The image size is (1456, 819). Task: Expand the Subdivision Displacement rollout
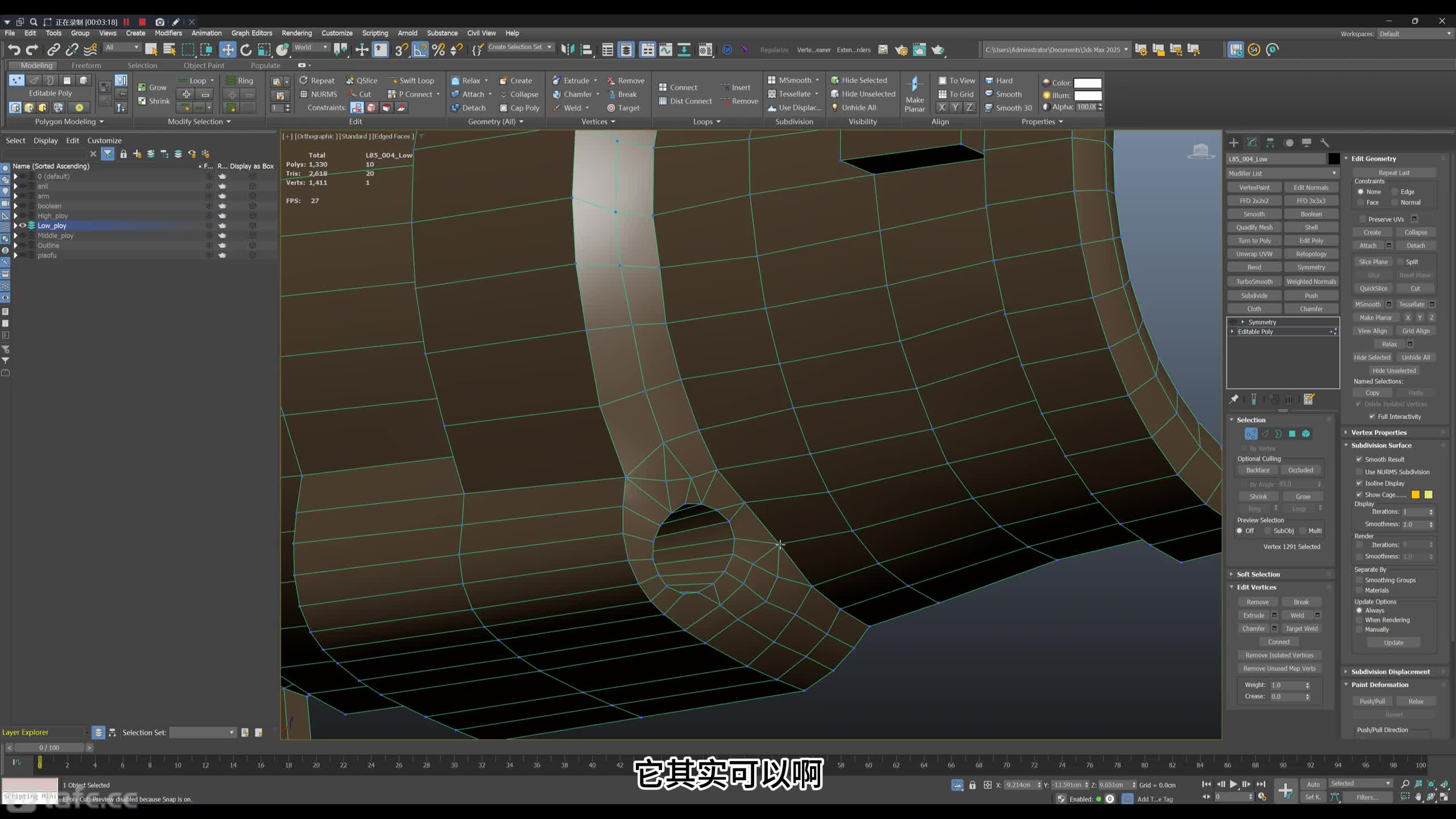click(1390, 672)
